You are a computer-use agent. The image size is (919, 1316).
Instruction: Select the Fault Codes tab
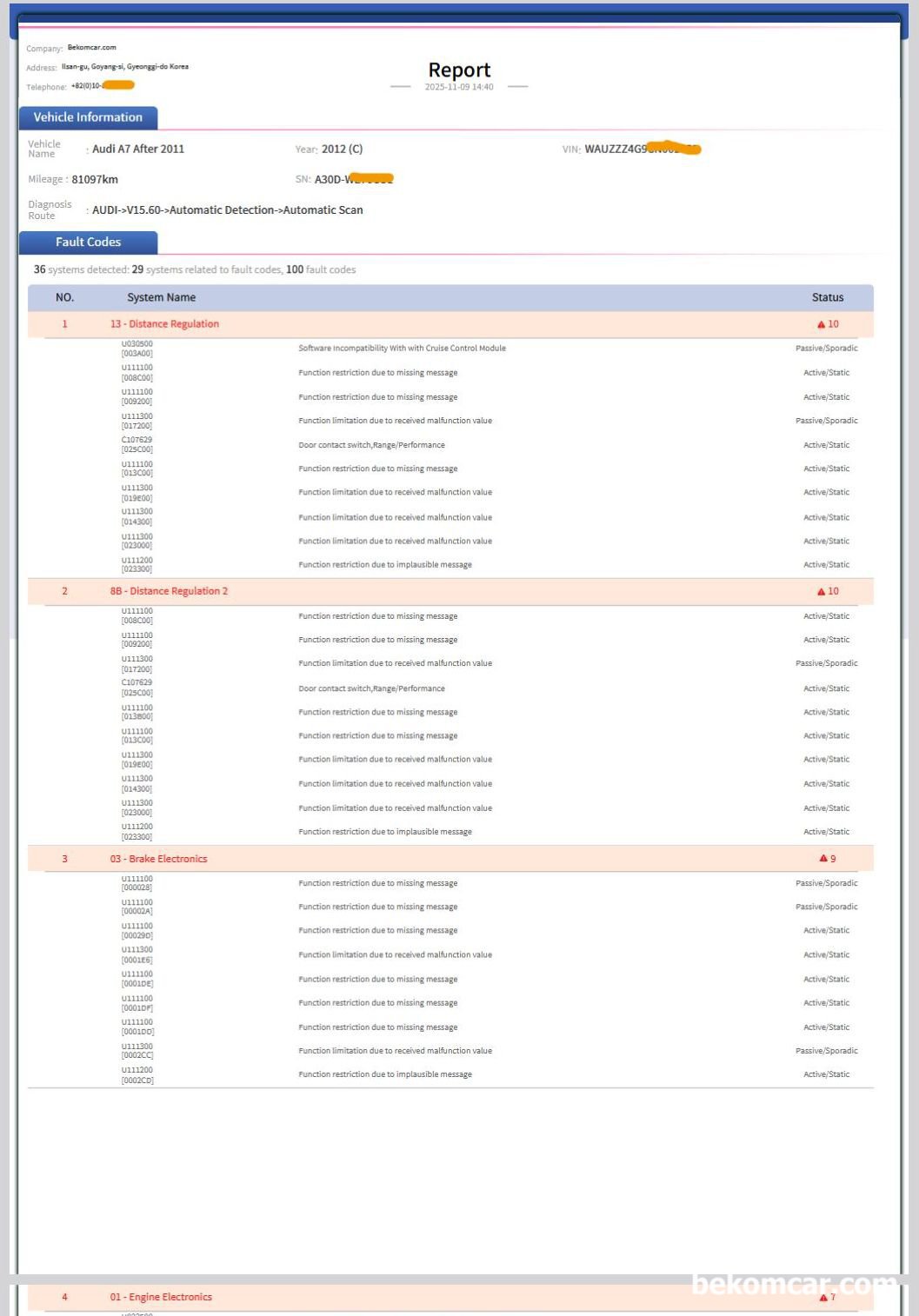(x=88, y=243)
